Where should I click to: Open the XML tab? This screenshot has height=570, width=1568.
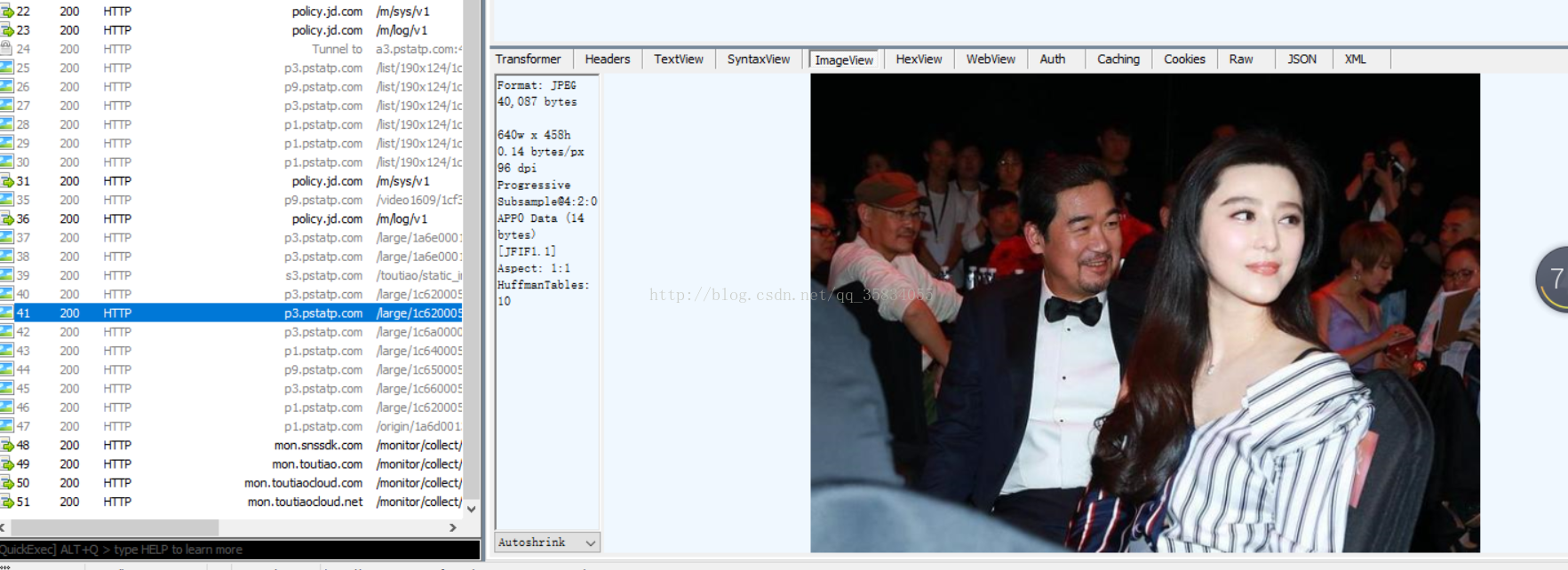tap(1356, 59)
